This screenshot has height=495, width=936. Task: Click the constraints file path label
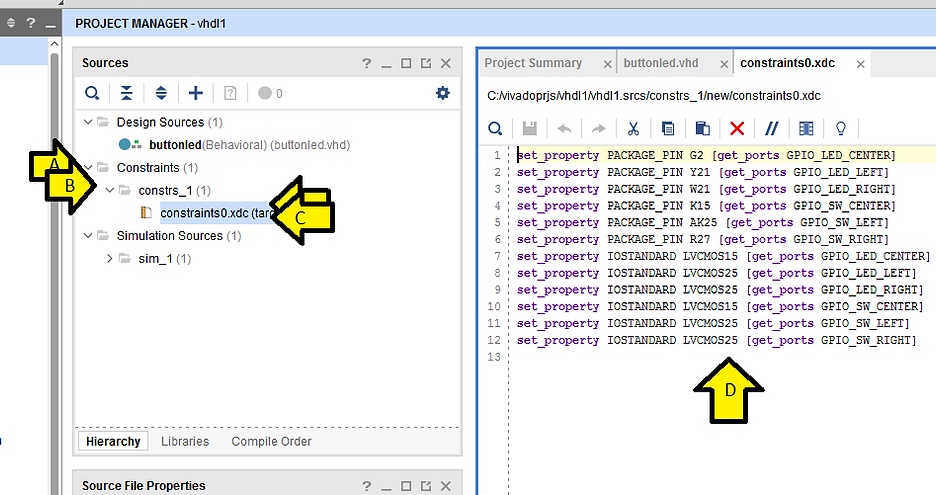point(654,96)
